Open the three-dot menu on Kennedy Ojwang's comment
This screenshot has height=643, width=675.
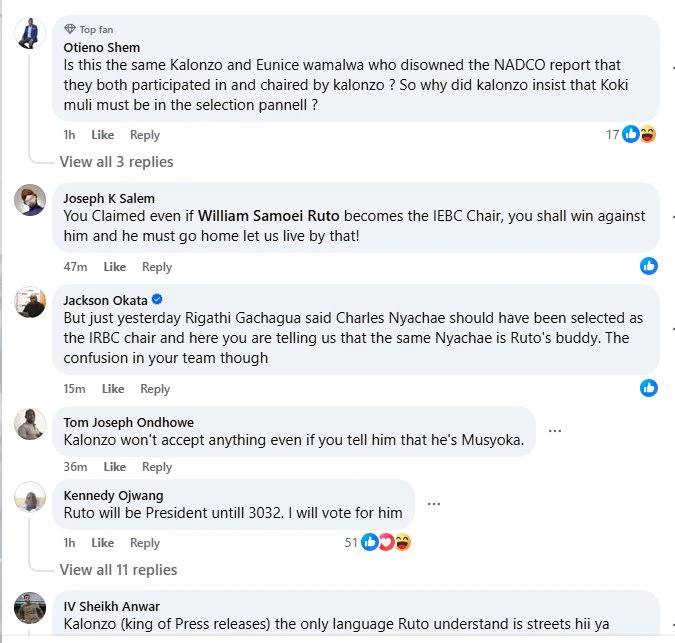coord(434,504)
